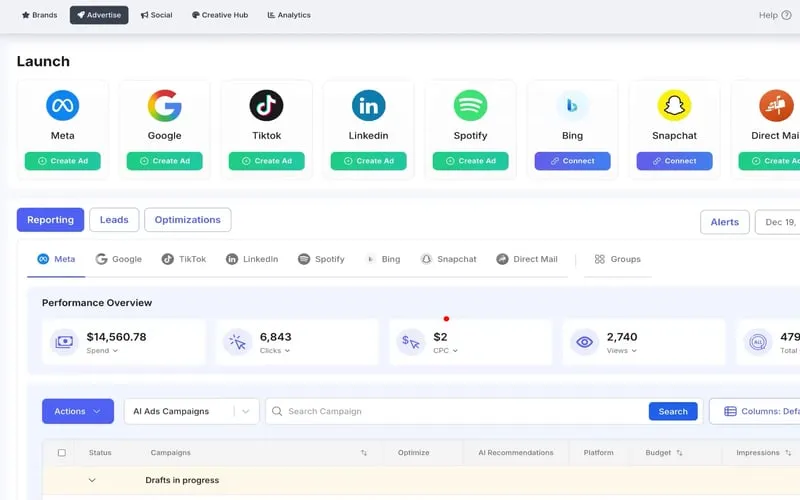
Task: Connect the Bing account
Action: [572, 161]
